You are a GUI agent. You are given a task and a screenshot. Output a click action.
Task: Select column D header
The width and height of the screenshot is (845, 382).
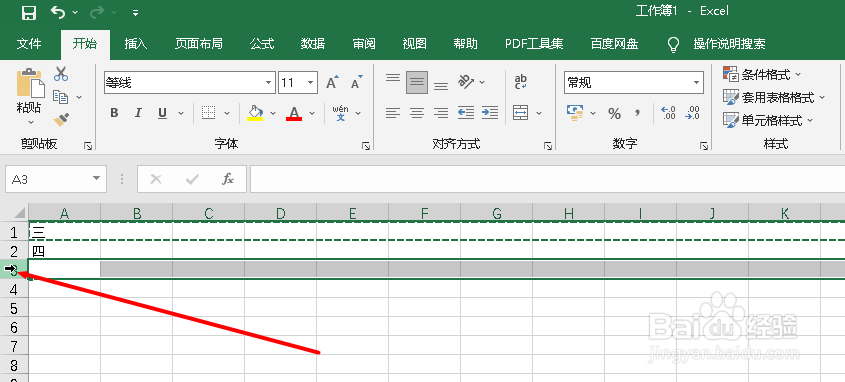point(281,213)
